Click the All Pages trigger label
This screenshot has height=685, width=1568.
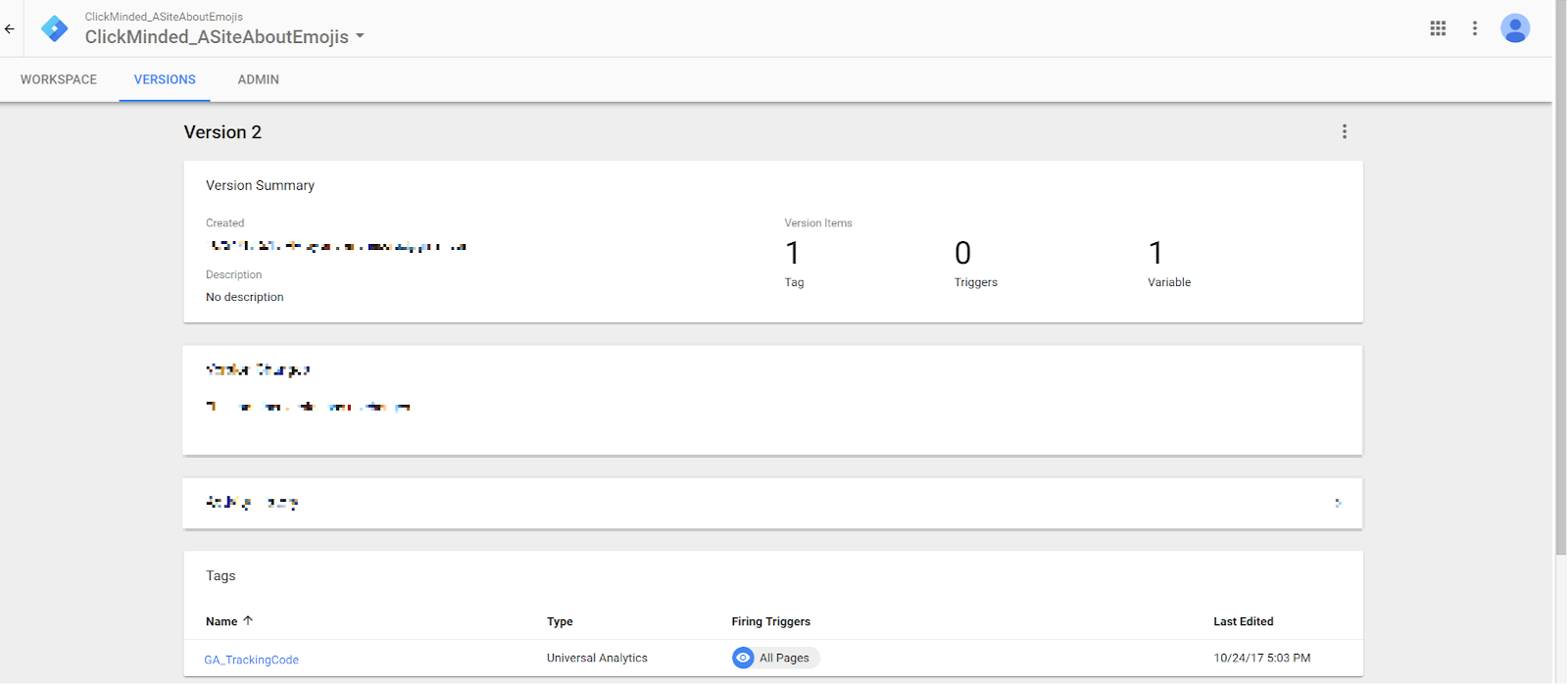click(x=784, y=659)
